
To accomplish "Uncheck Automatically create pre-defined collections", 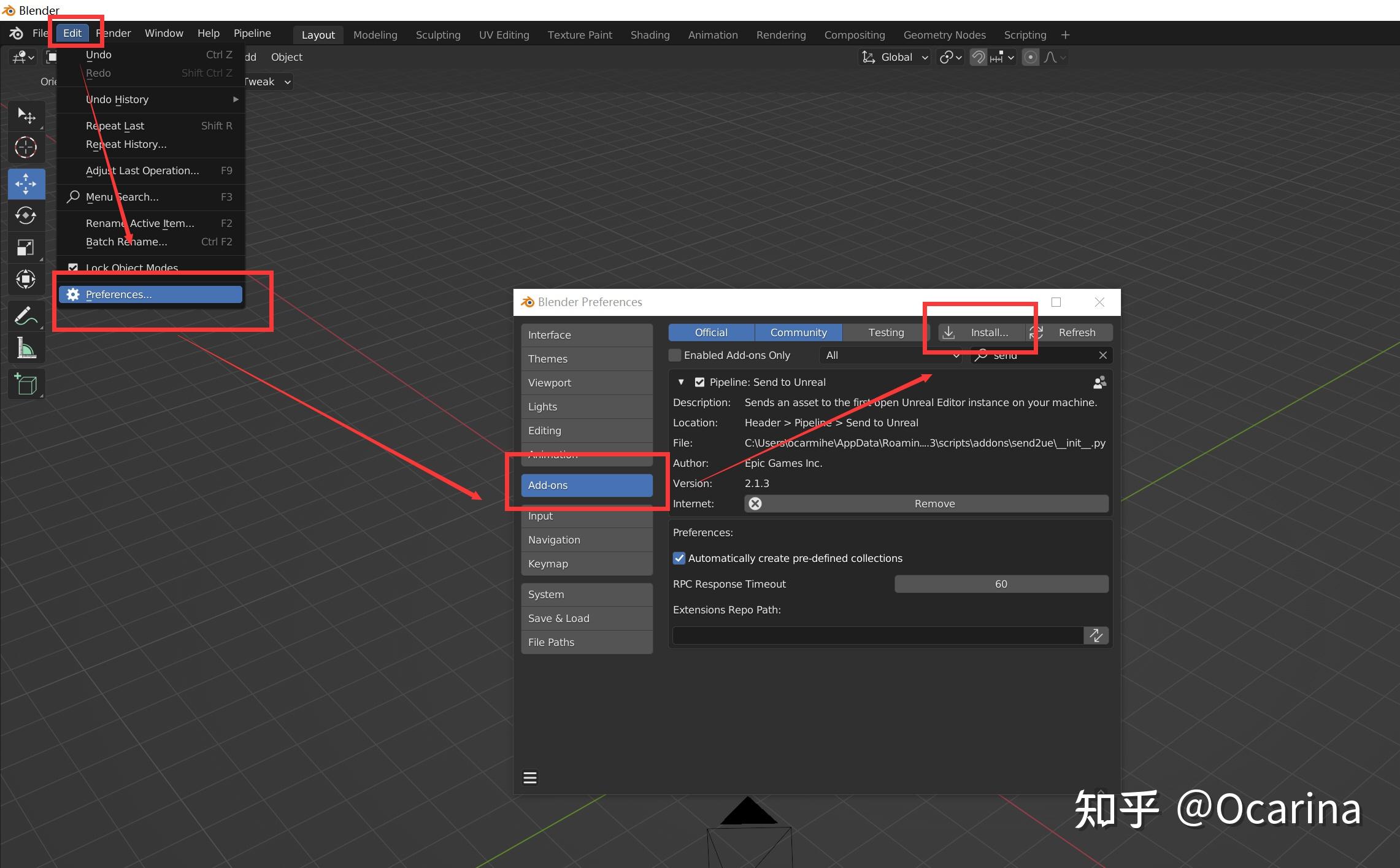I will [679, 558].
